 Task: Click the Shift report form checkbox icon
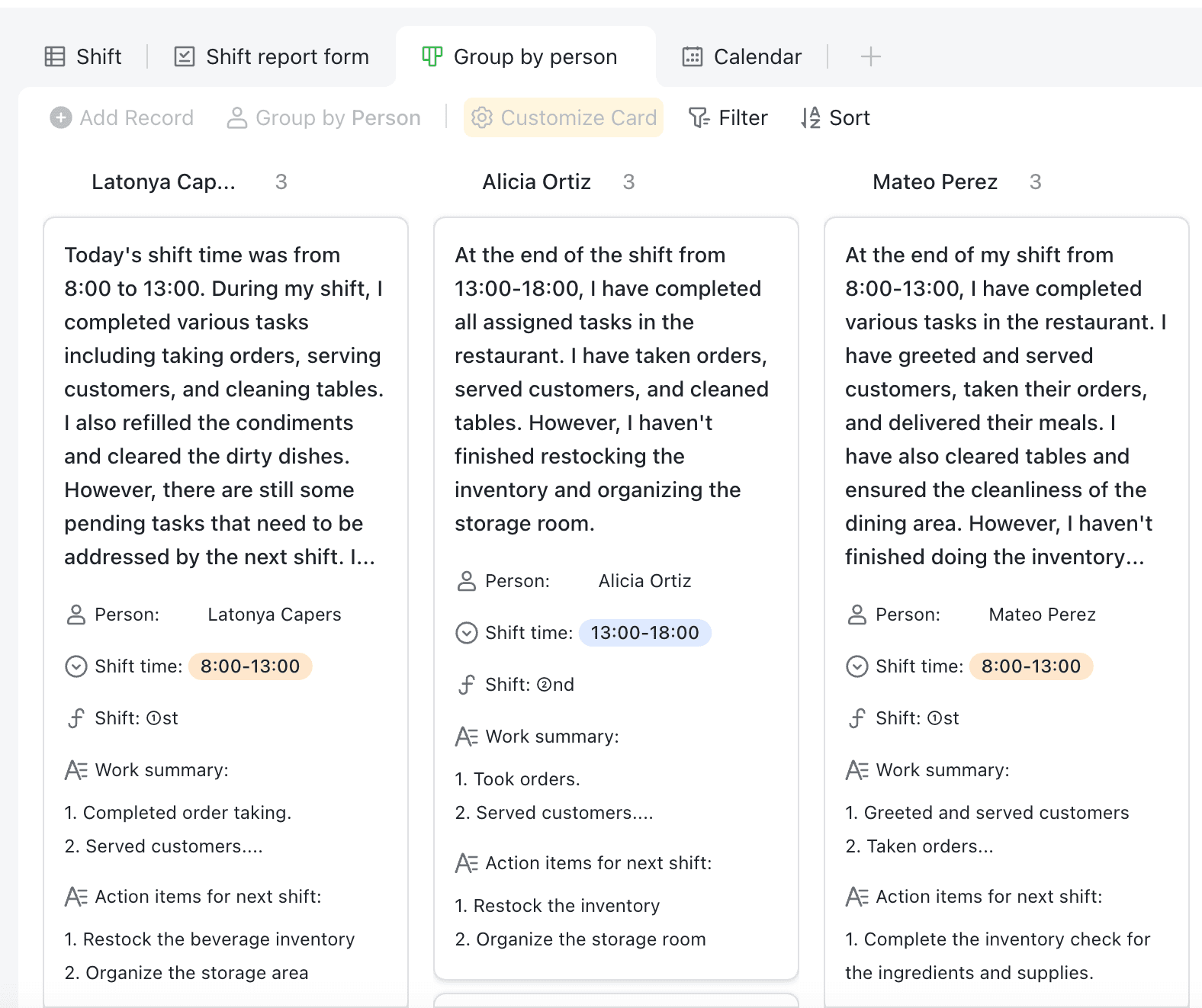185,56
